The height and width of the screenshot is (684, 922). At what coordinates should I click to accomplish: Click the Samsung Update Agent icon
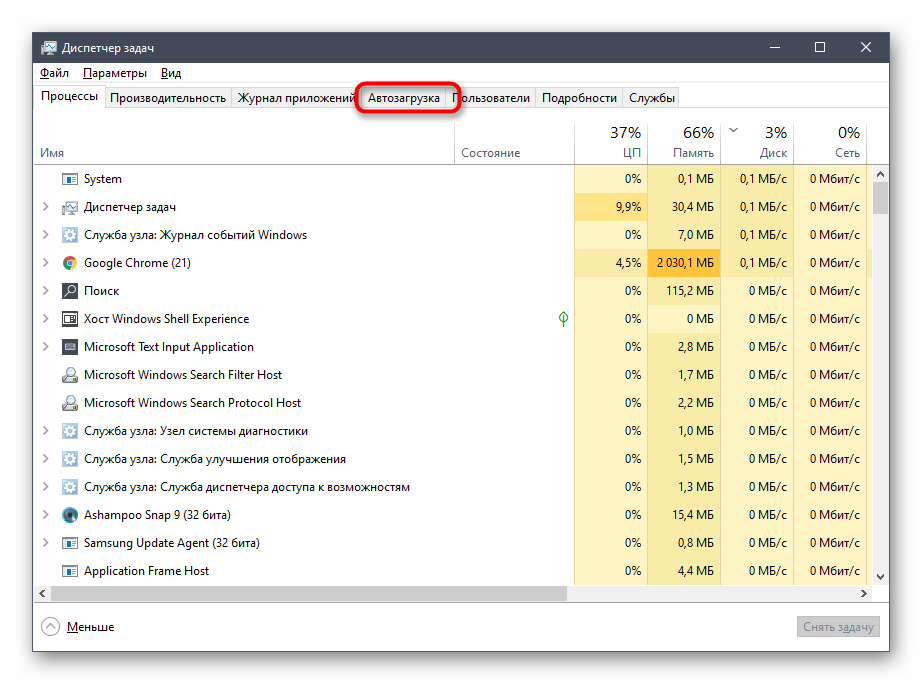coord(70,543)
